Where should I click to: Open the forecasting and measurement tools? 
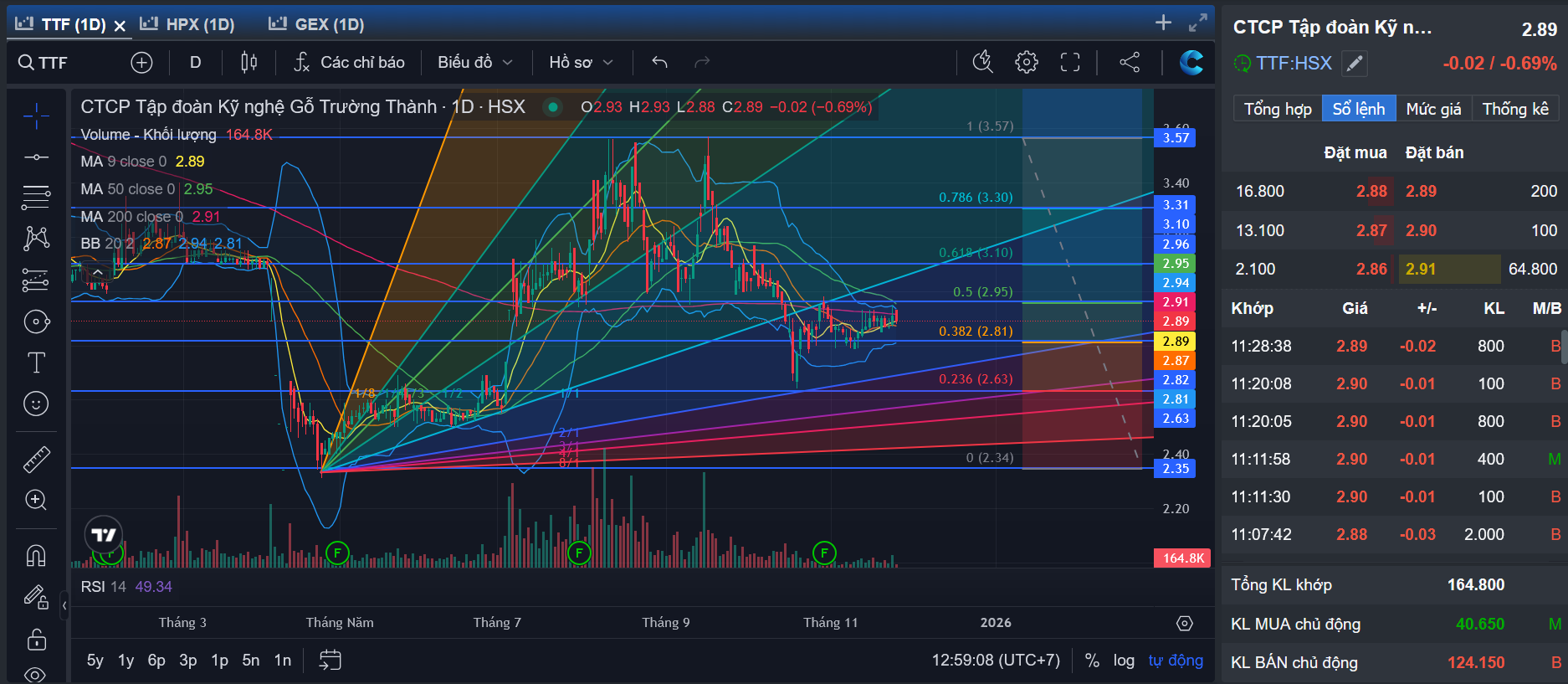36,280
